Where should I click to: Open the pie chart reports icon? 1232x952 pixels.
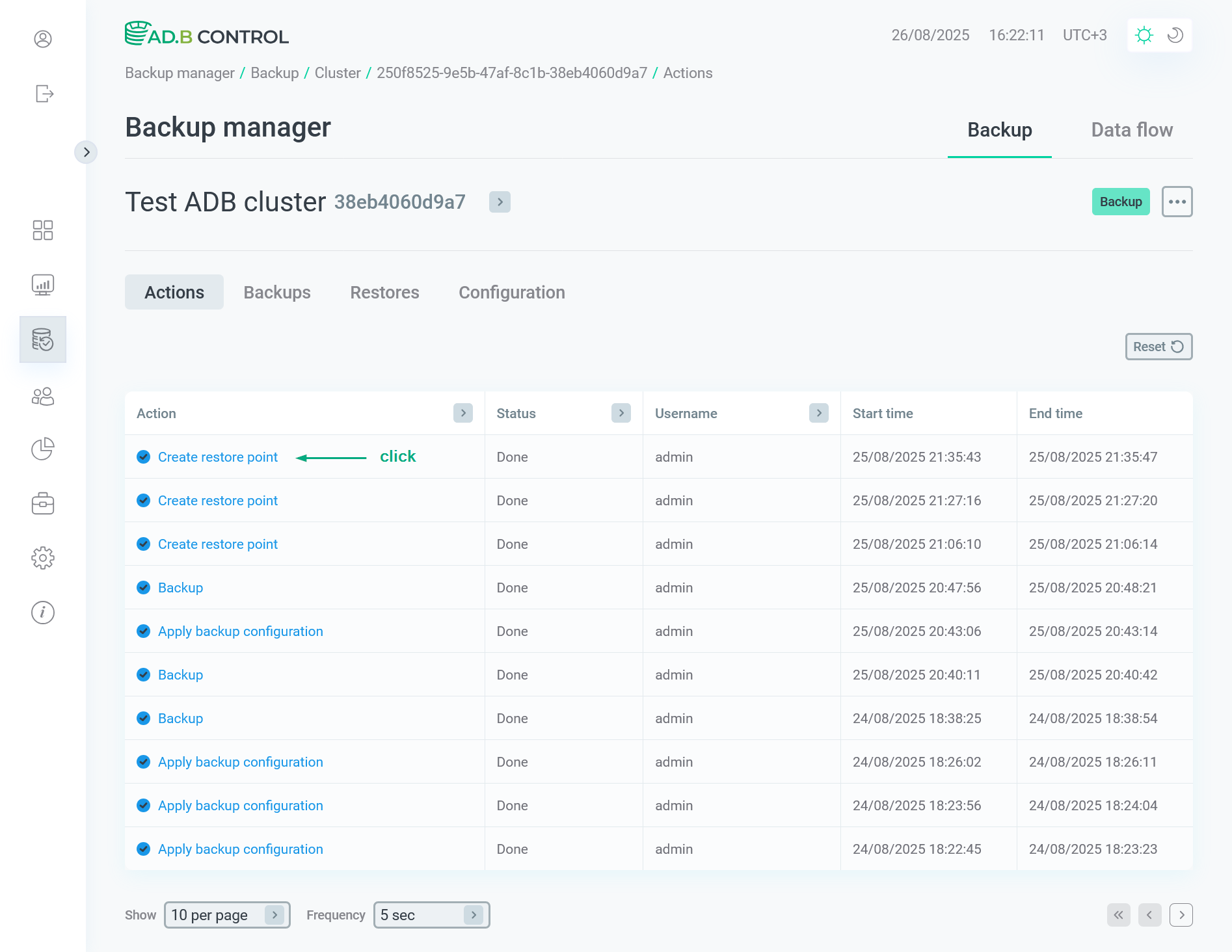point(43,449)
